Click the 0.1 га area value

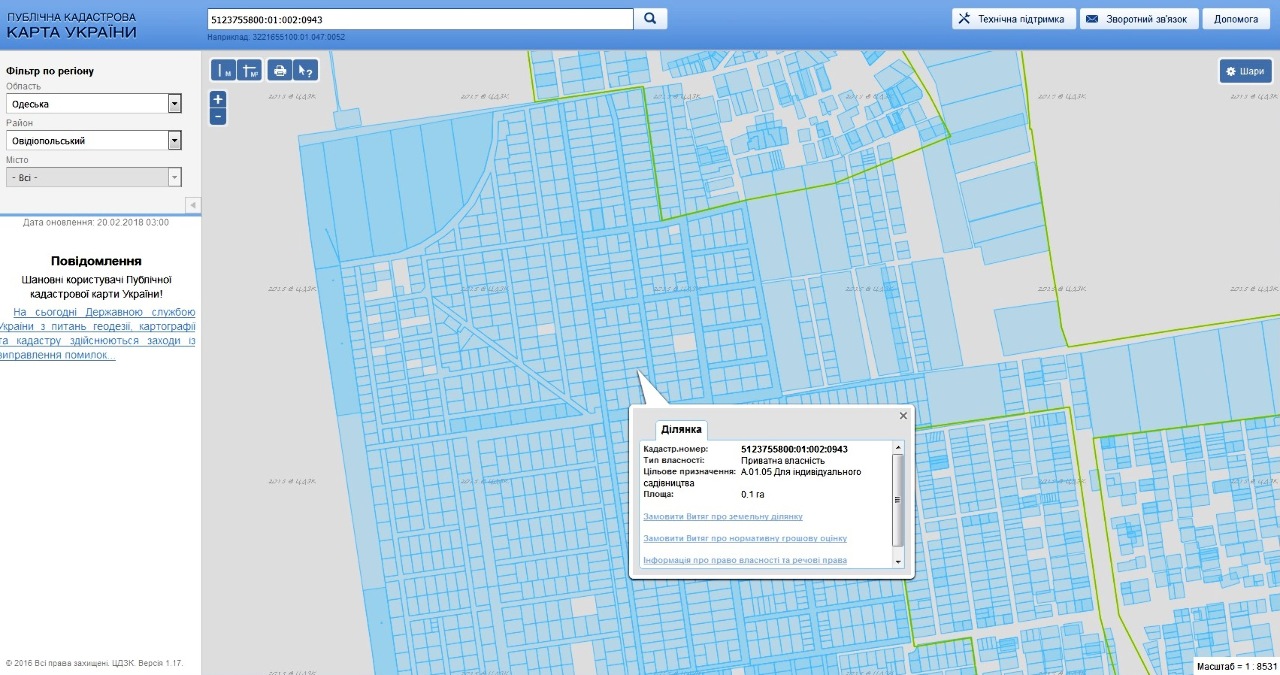[753, 494]
